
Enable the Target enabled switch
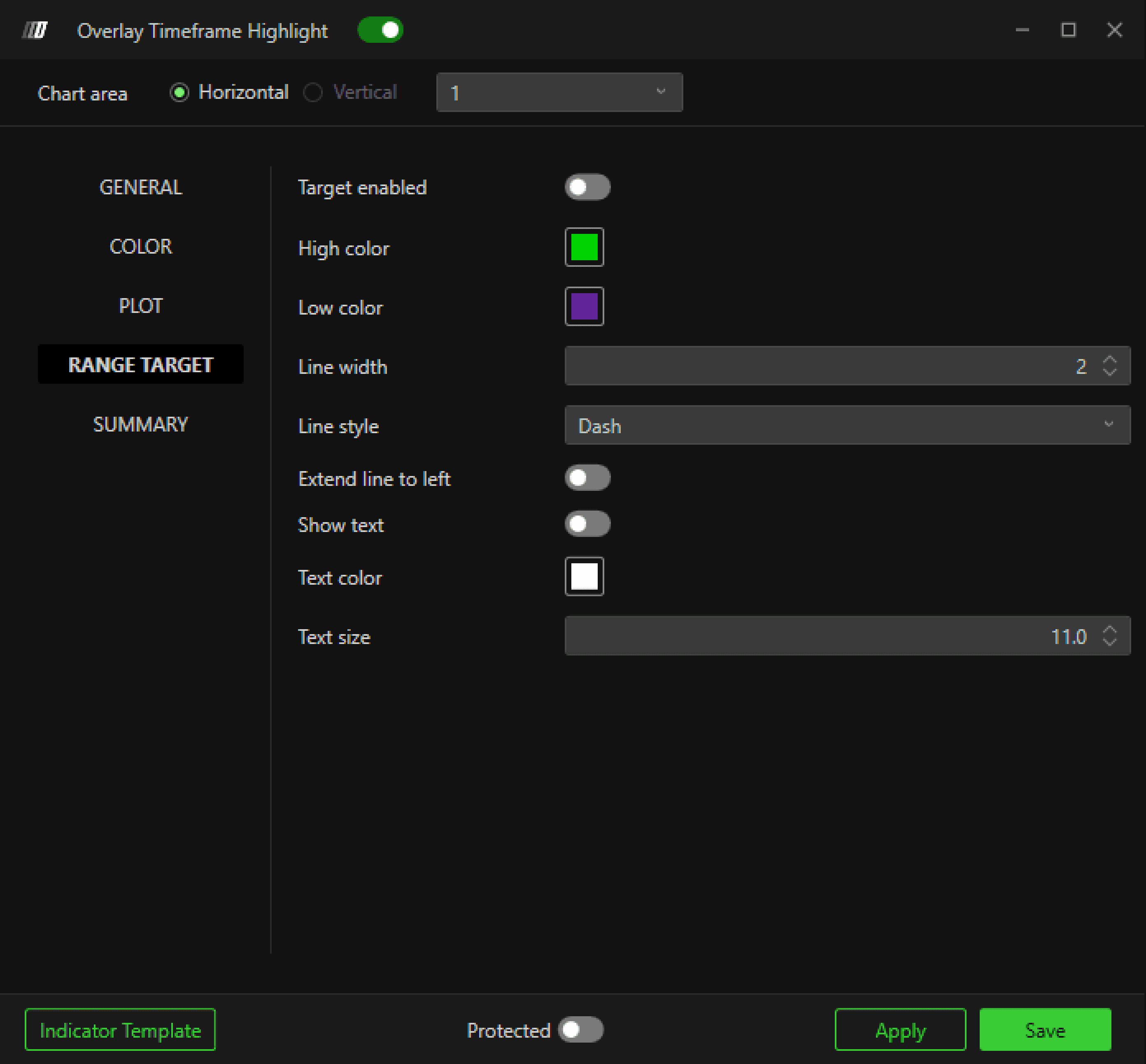587,187
